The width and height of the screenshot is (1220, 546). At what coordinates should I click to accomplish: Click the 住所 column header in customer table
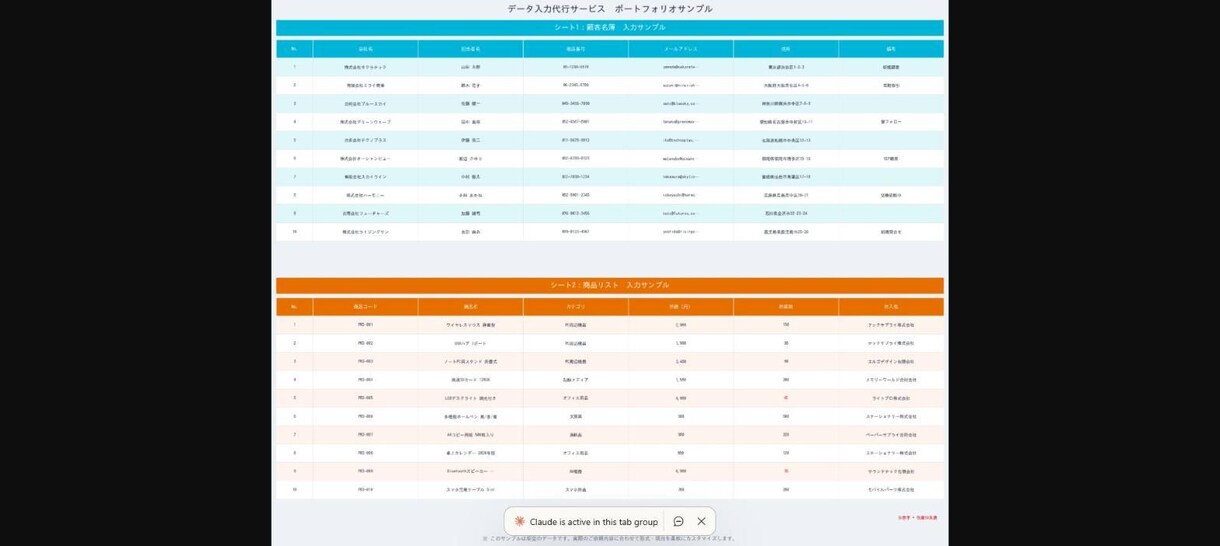click(786, 49)
